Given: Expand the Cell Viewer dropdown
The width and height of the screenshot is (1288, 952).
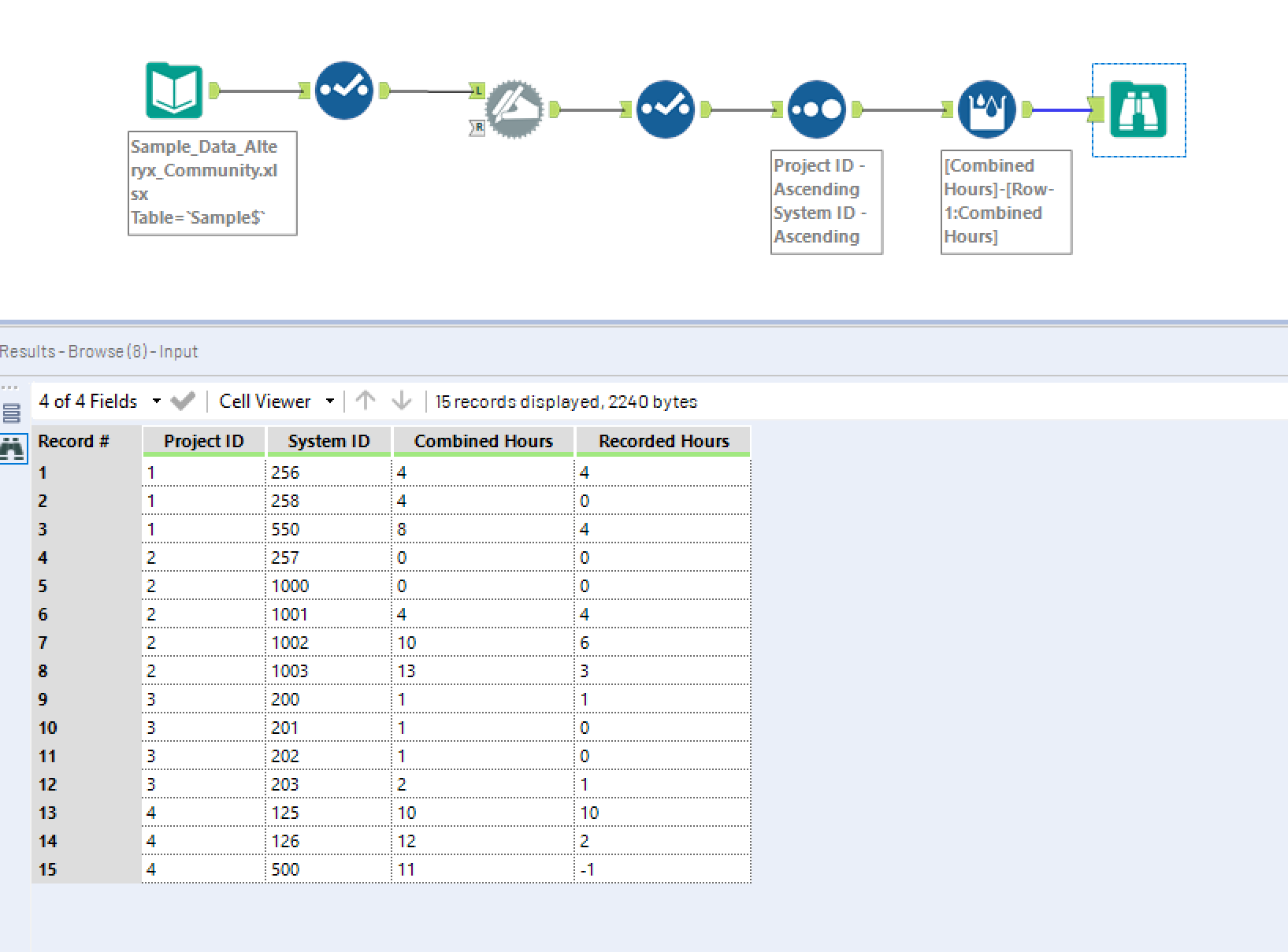Looking at the screenshot, I should [330, 401].
